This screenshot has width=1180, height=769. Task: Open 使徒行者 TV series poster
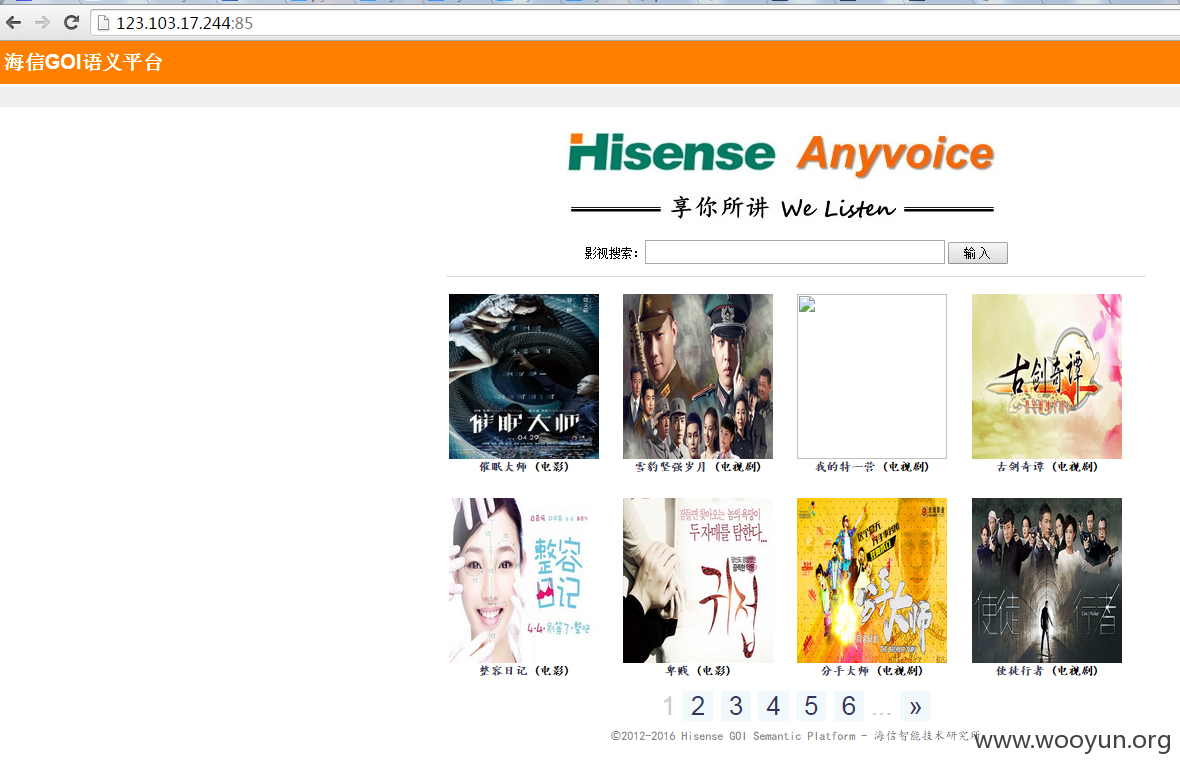click(1047, 580)
